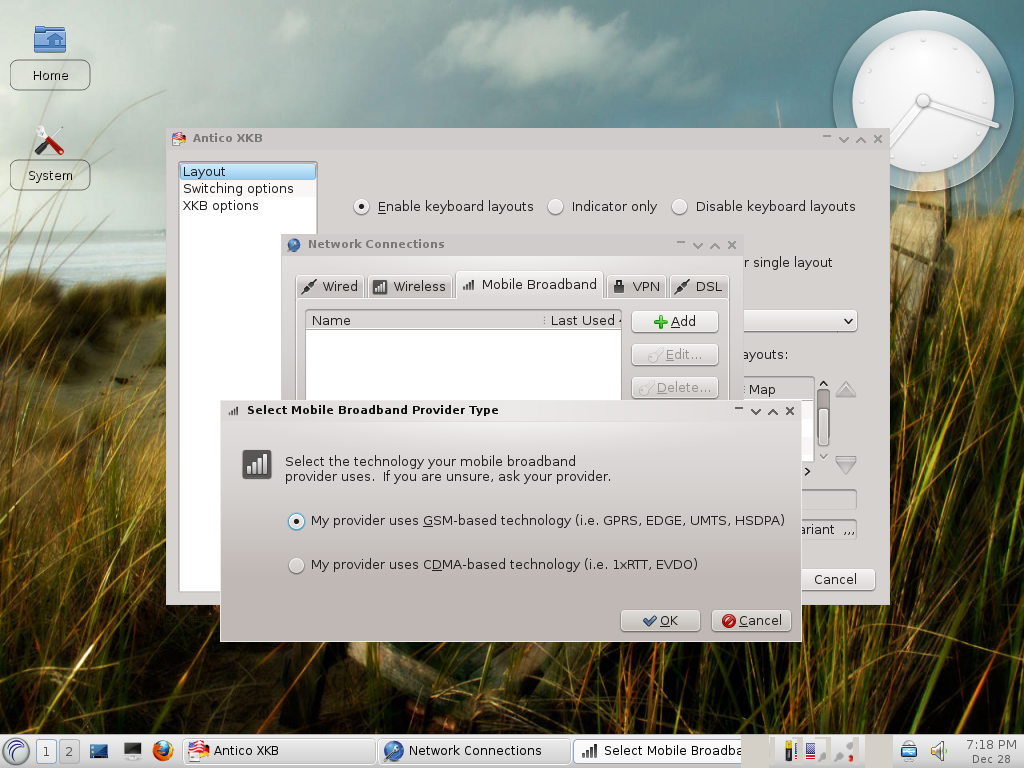
Task: Select Disable keyboard layouts option
Action: pyautogui.click(x=679, y=207)
